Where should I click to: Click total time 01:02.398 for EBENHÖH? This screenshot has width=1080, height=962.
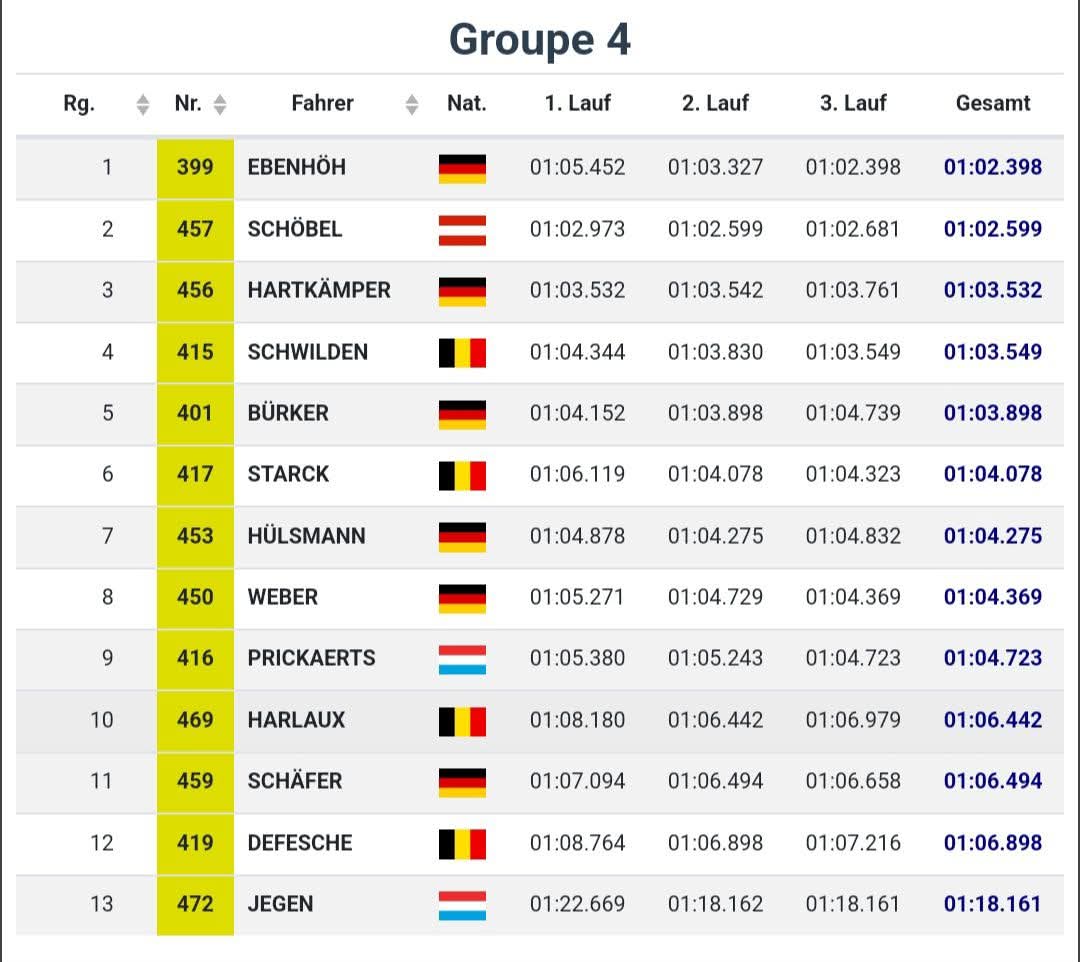pyautogui.click(x=993, y=167)
